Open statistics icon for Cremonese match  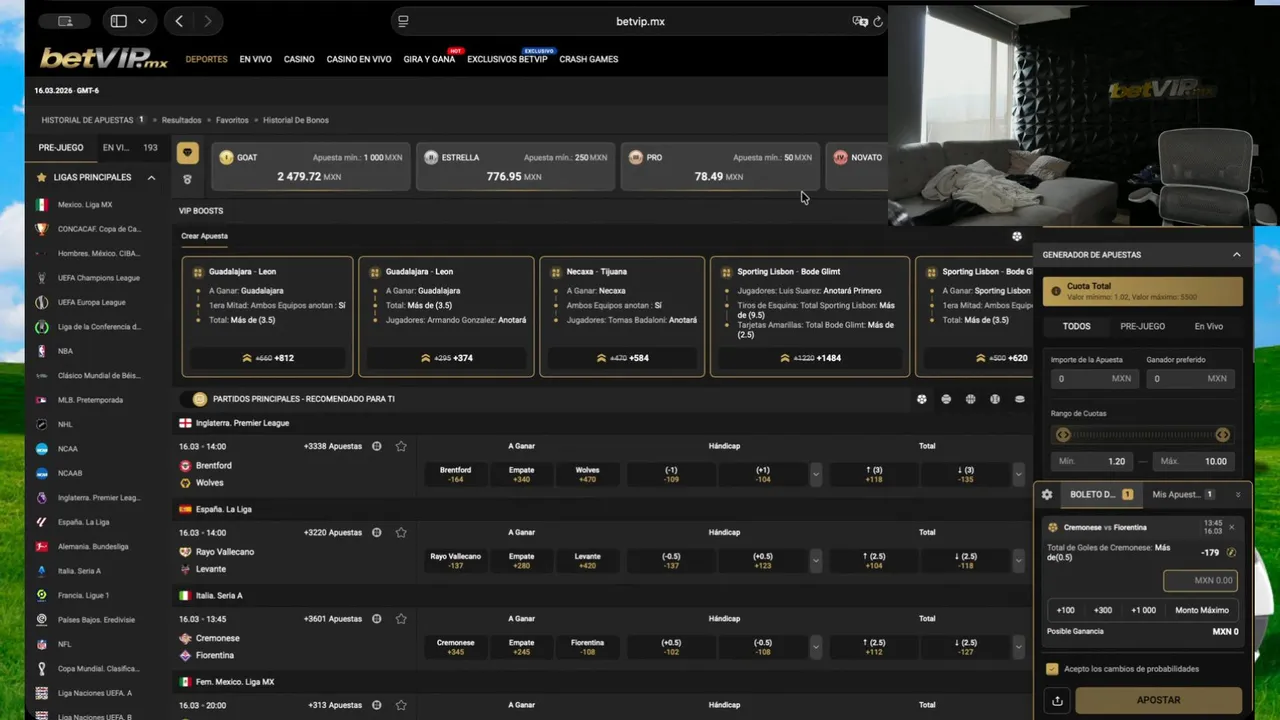(x=377, y=619)
